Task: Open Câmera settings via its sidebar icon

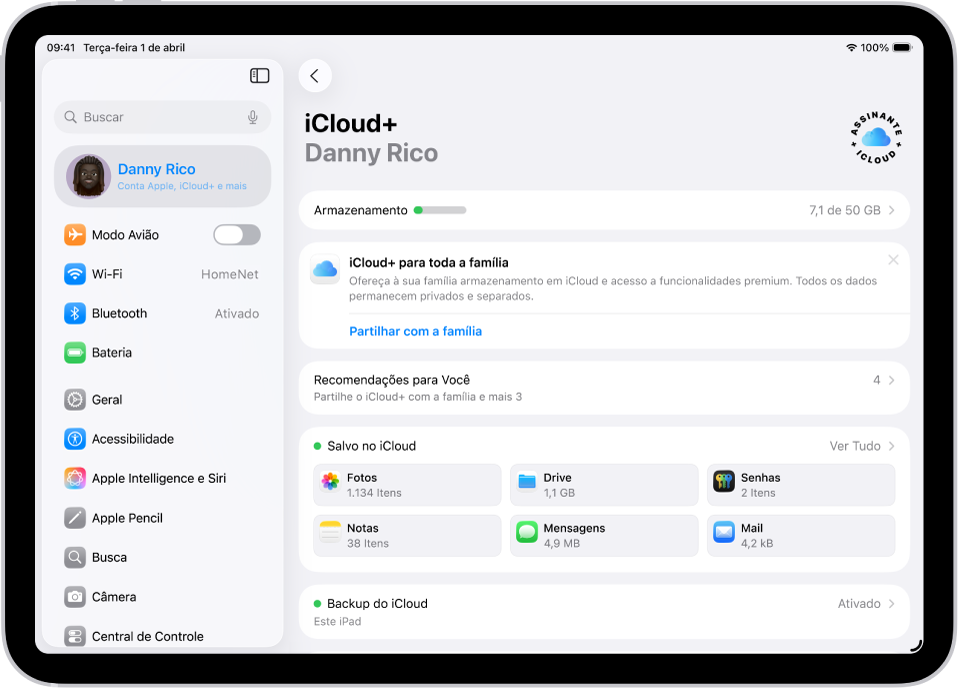Action: 75,597
